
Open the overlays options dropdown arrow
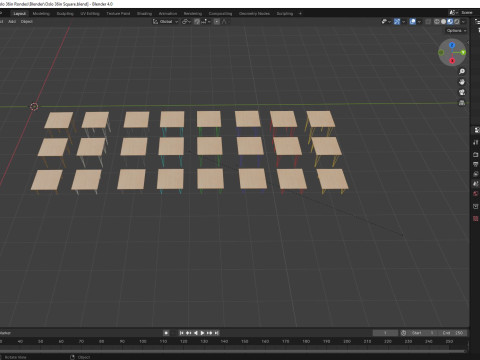tap(419, 22)
